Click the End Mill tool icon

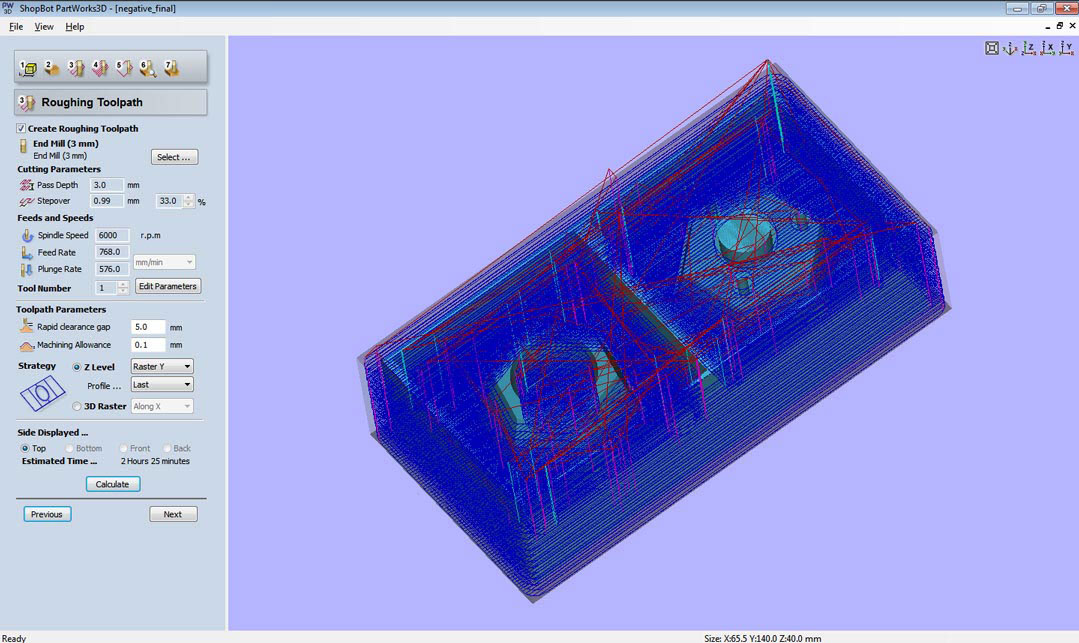click(23, 146)
